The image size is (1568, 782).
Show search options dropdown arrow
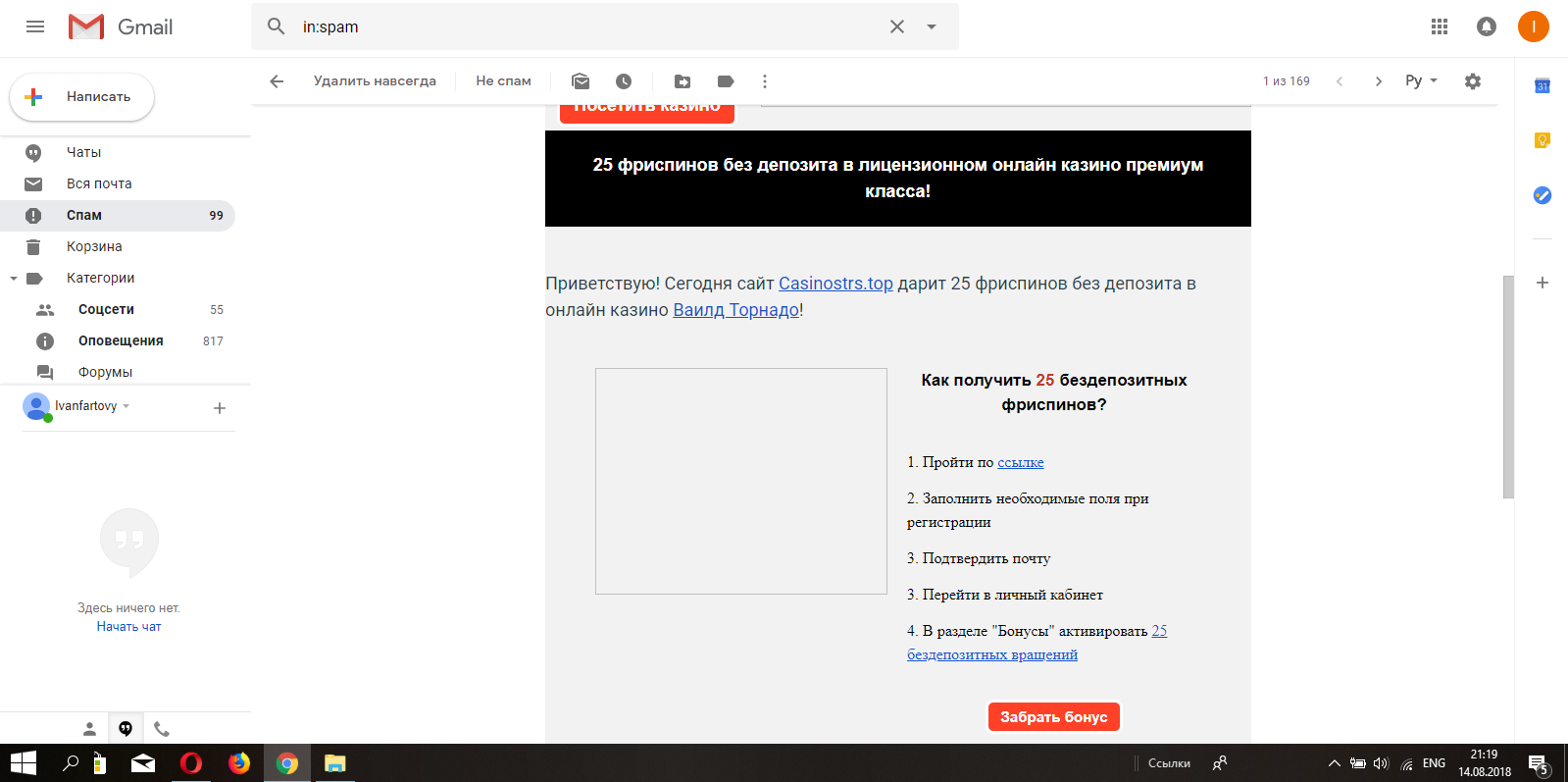[x=932, y=26]
